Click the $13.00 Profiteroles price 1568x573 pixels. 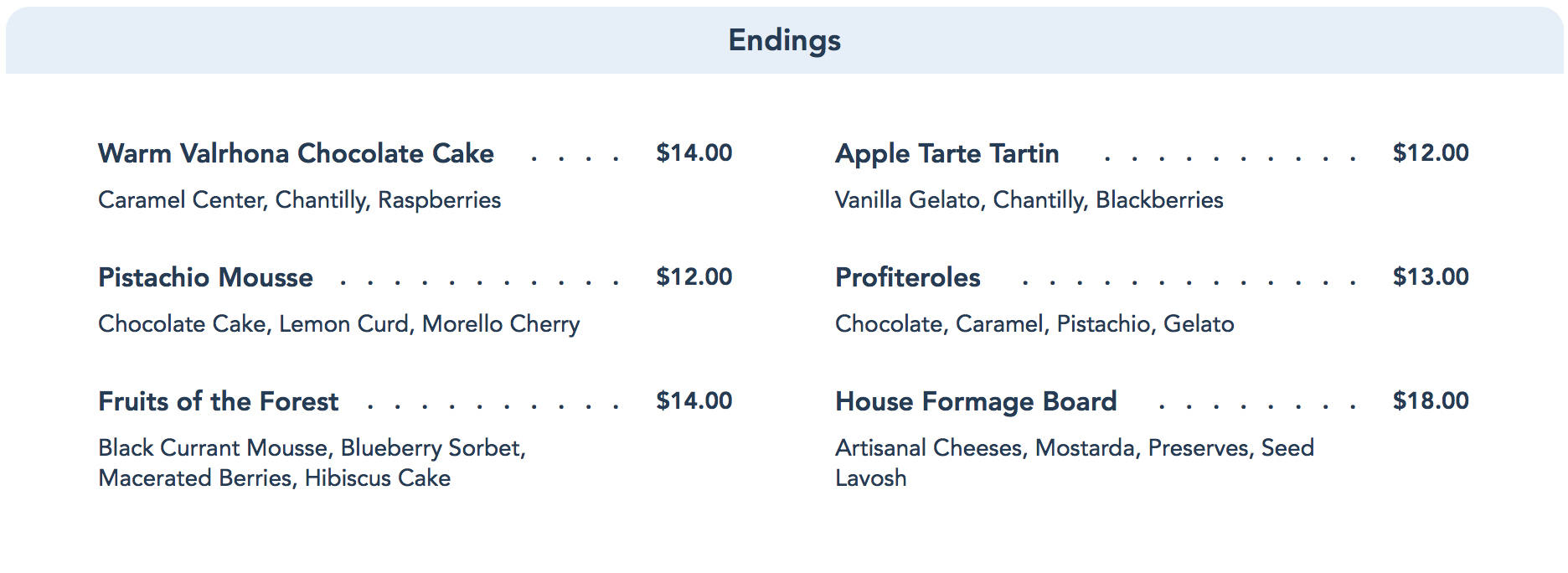1430,276
